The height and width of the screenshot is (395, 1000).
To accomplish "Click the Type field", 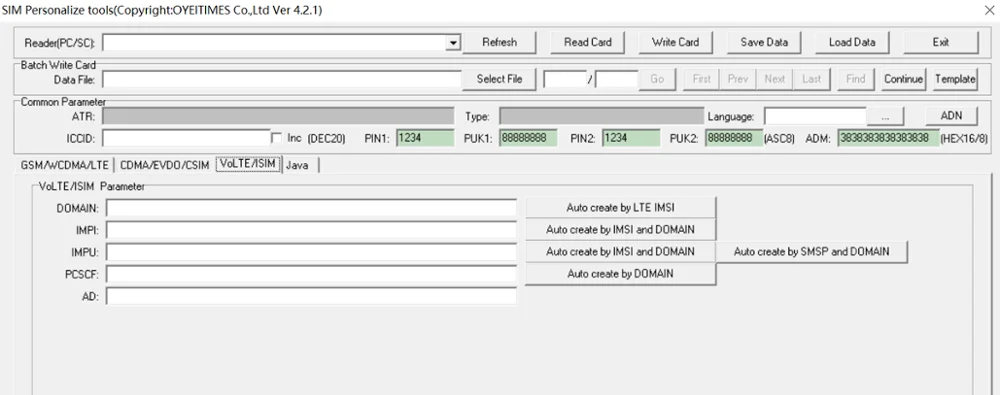I will (x=601, y=116).
